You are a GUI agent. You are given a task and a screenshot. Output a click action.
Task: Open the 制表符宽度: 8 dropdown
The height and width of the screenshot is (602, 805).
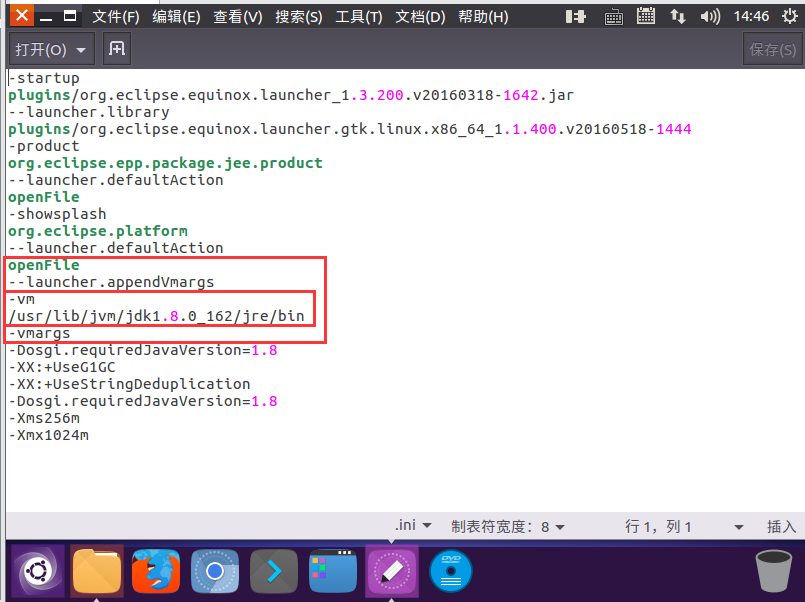(x=508, y=527)
